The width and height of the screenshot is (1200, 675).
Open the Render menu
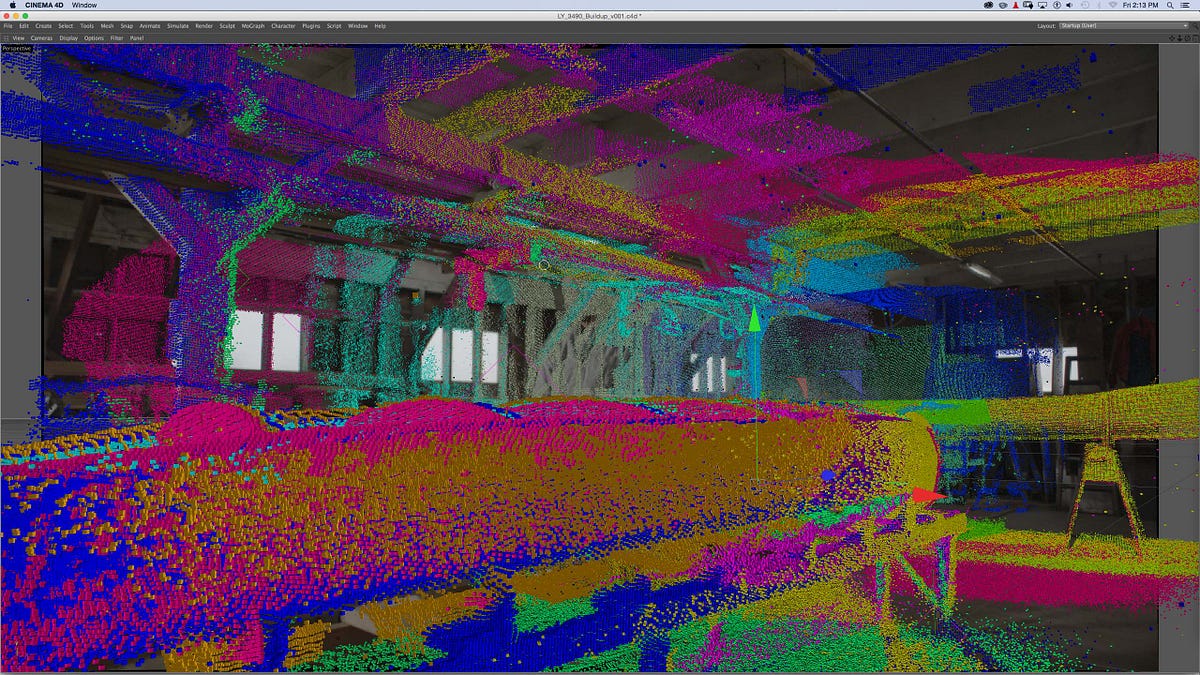(205, 26)
